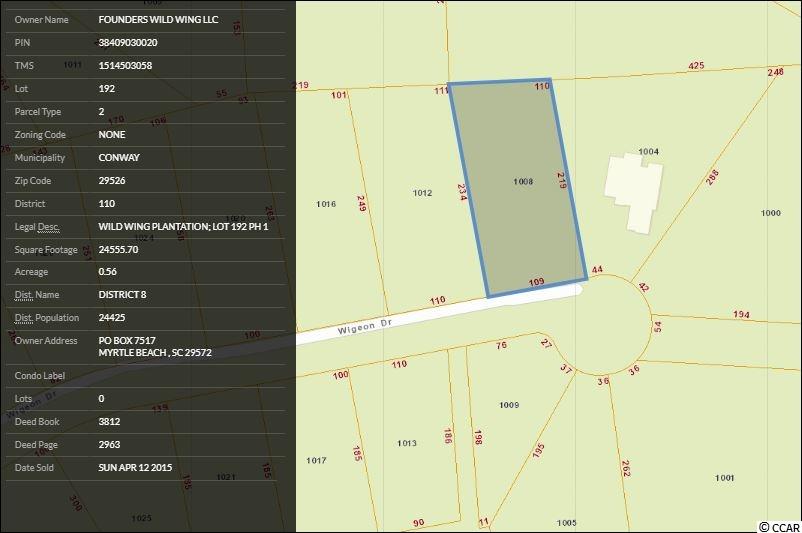
Task: Click the MYRTLE BEACH, SC 29572 address line
Action: click(x=155, y=353)
